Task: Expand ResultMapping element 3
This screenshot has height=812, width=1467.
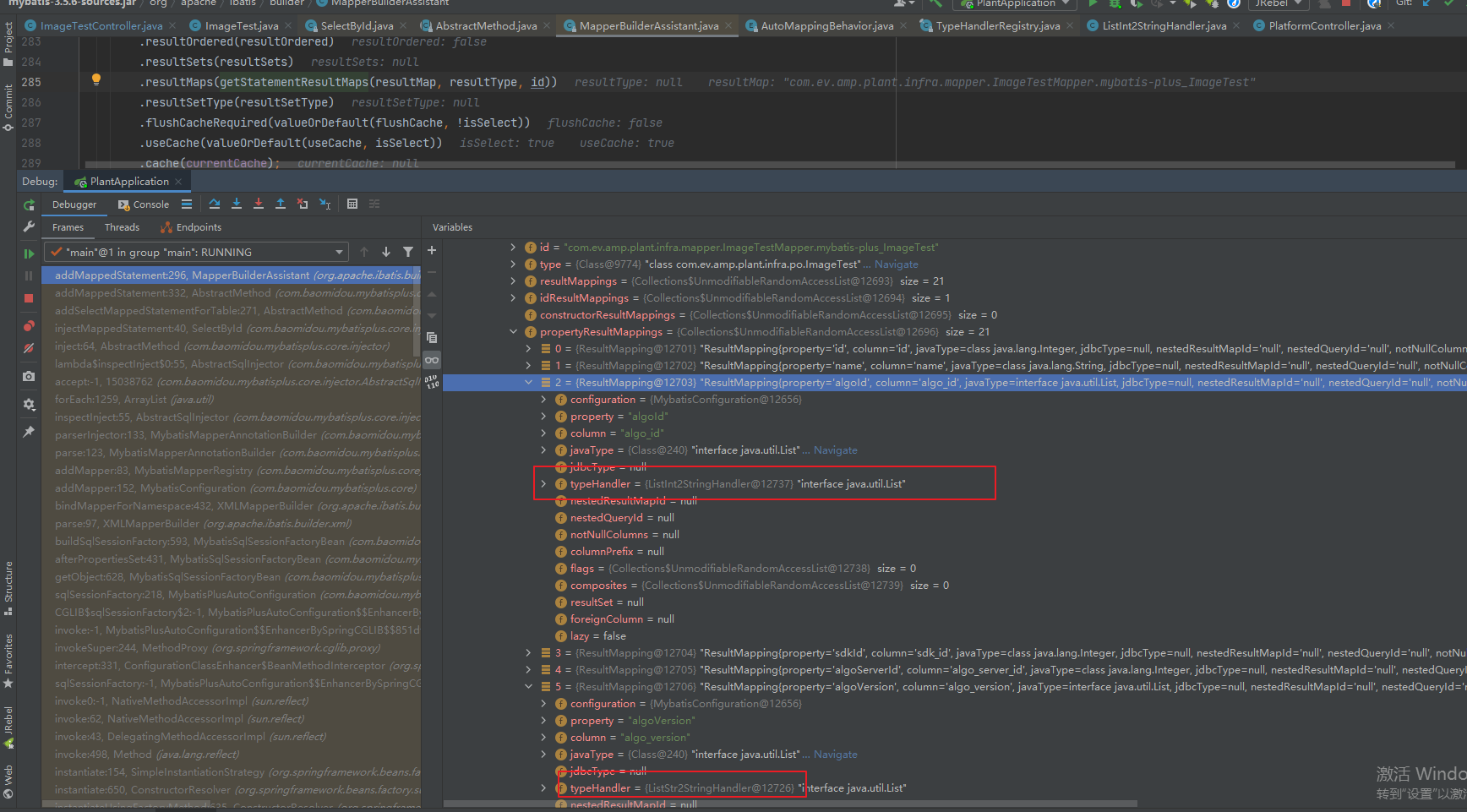Action: [528, 653]
